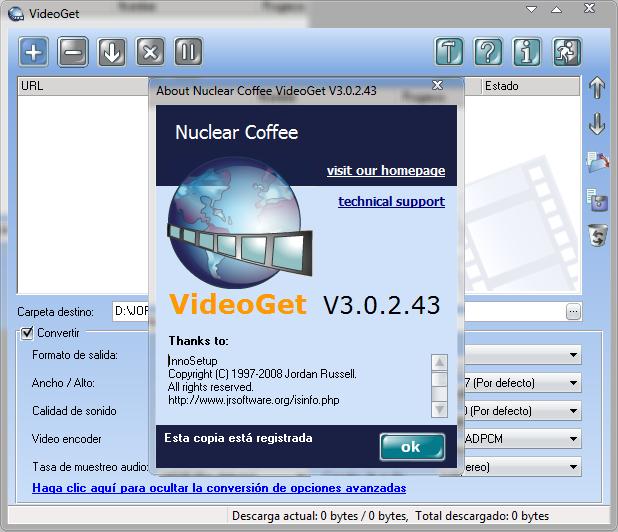Open the Formato de salida dropdown
Image resolution: width=618 pixels, height=532 pixels.
(x=573, y=355)
